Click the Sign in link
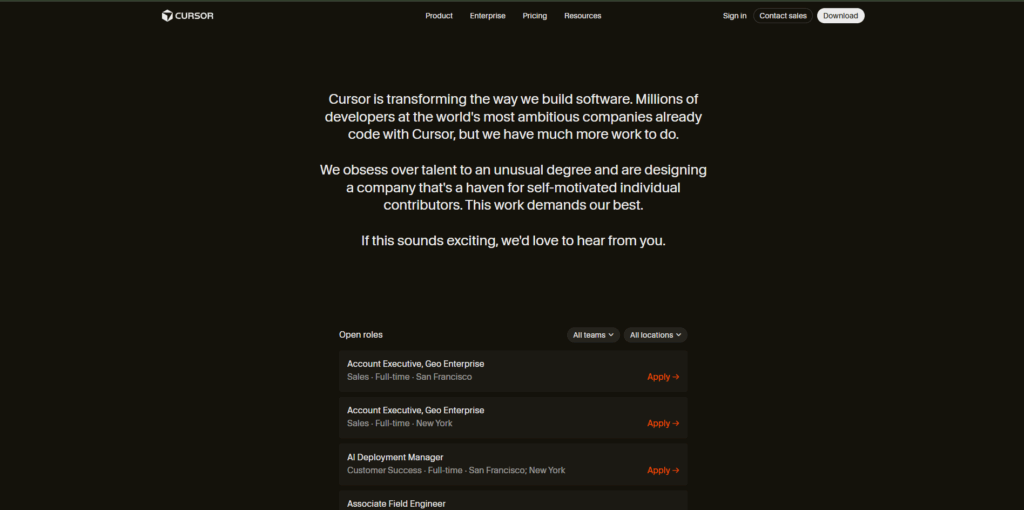The height and width of the screenshot is (510, 1024). 735,16
